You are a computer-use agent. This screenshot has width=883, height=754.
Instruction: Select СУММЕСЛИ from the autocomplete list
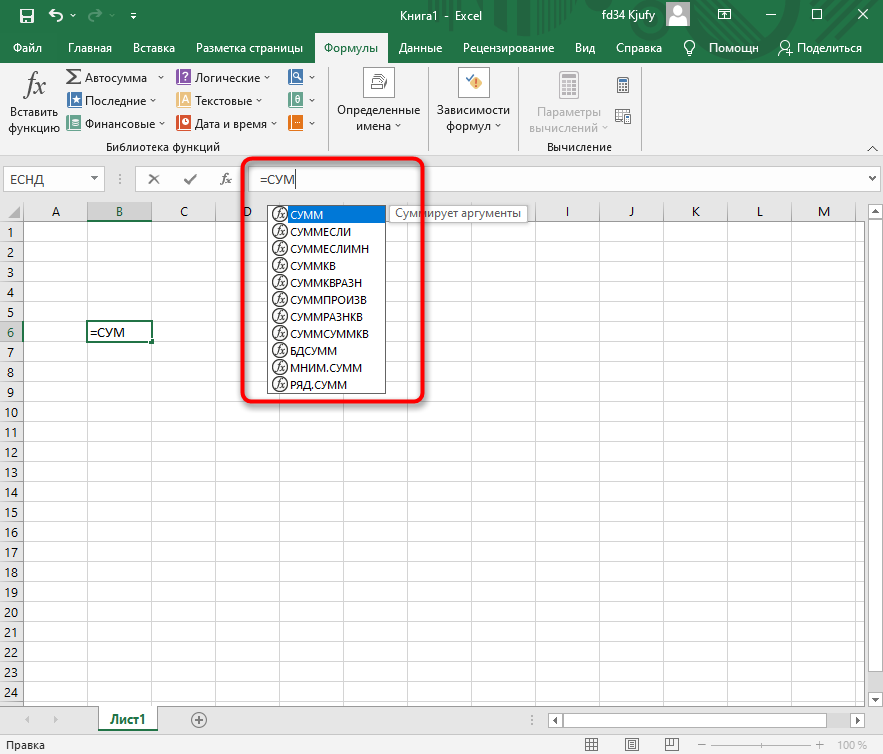click(x=319, y=232)
